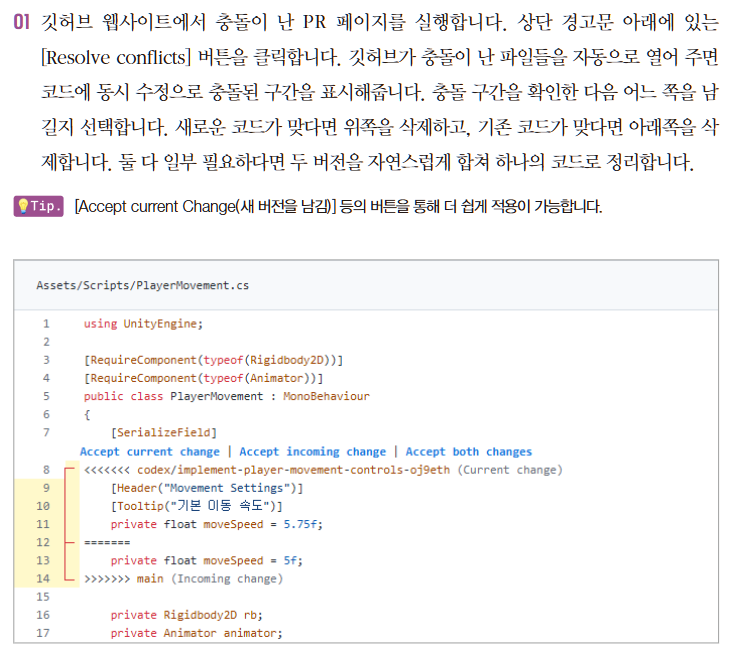
Task: Select the Assets/Scripts/PlayerMovement.cs file path
Action: [x=142, y=285]
